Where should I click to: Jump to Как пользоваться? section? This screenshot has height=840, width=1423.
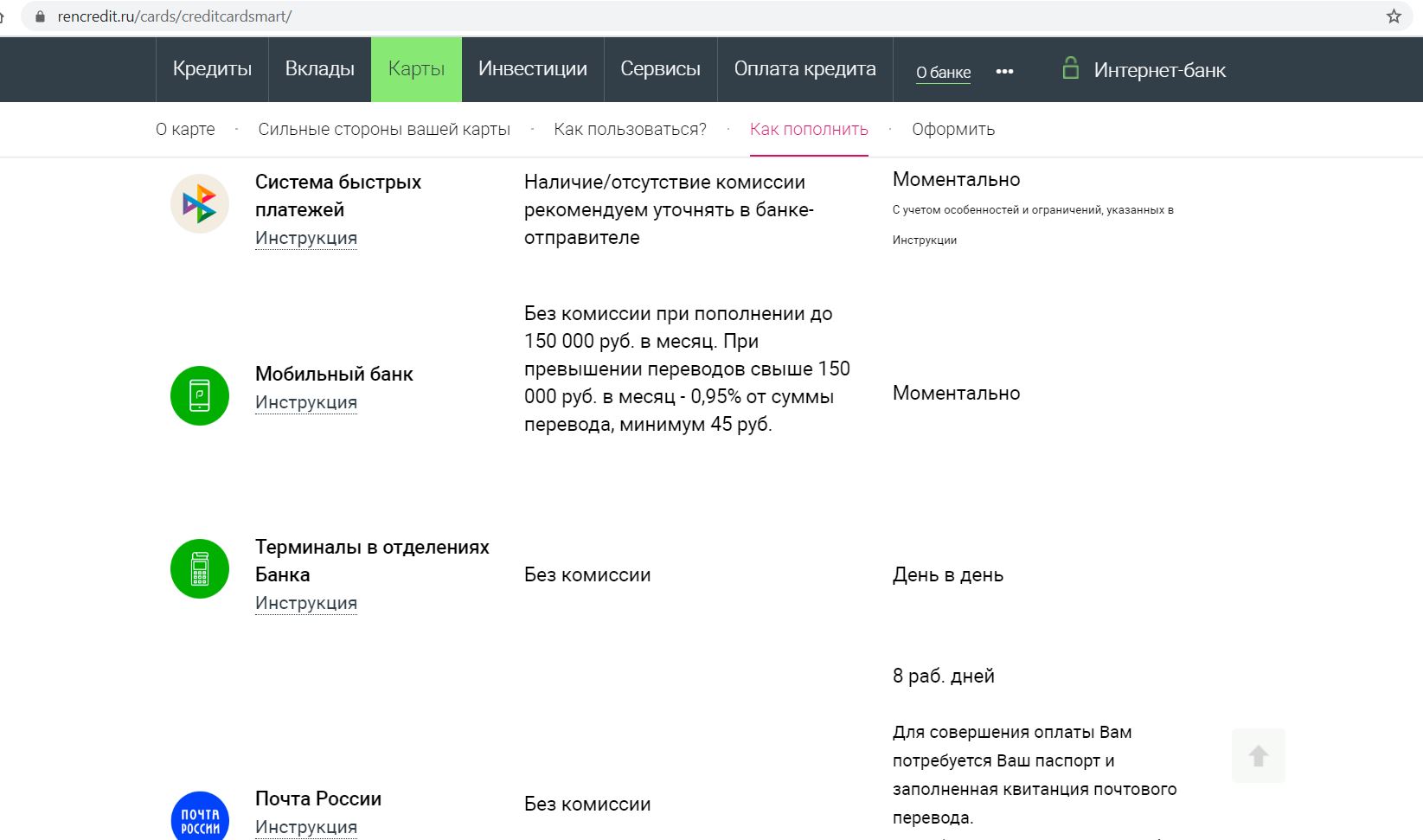click(x=630, y=129)
